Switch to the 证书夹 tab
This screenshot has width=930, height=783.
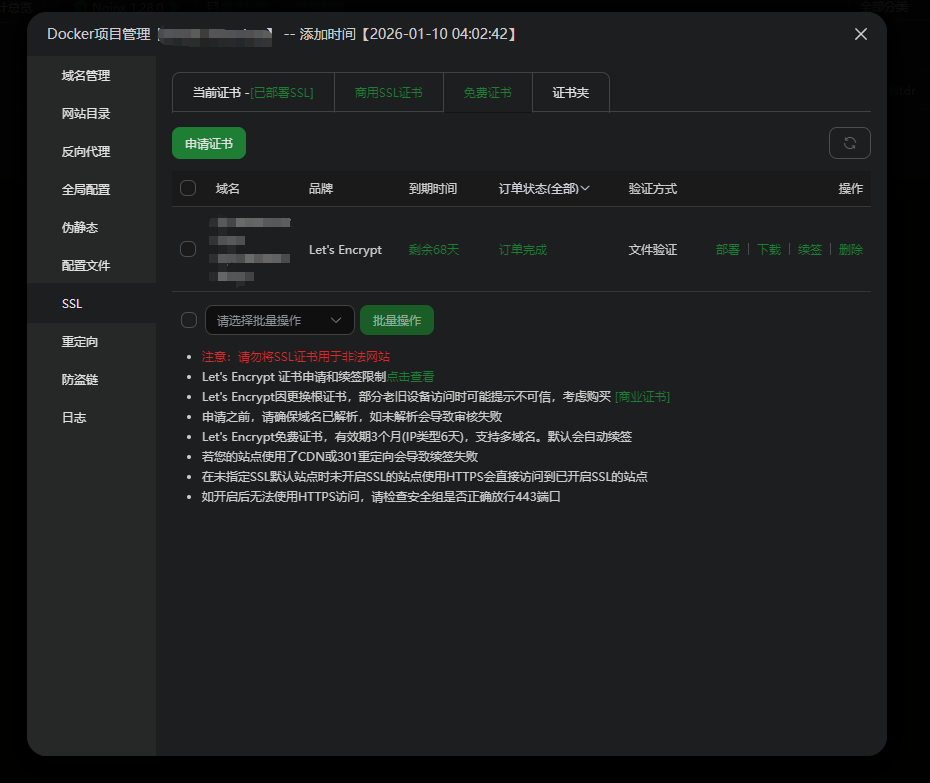[x=570, y=93]
